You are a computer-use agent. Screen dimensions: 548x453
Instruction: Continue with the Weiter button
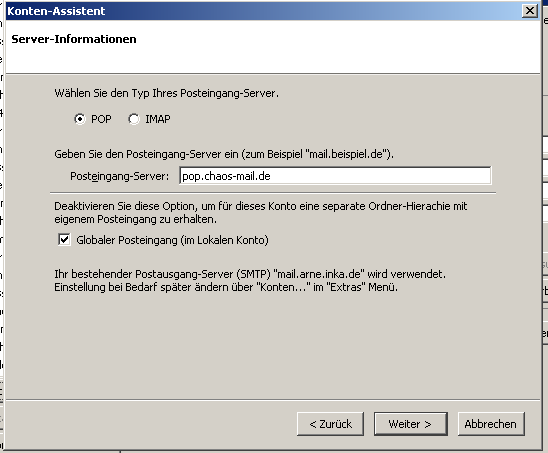click(x=411, y=424)
